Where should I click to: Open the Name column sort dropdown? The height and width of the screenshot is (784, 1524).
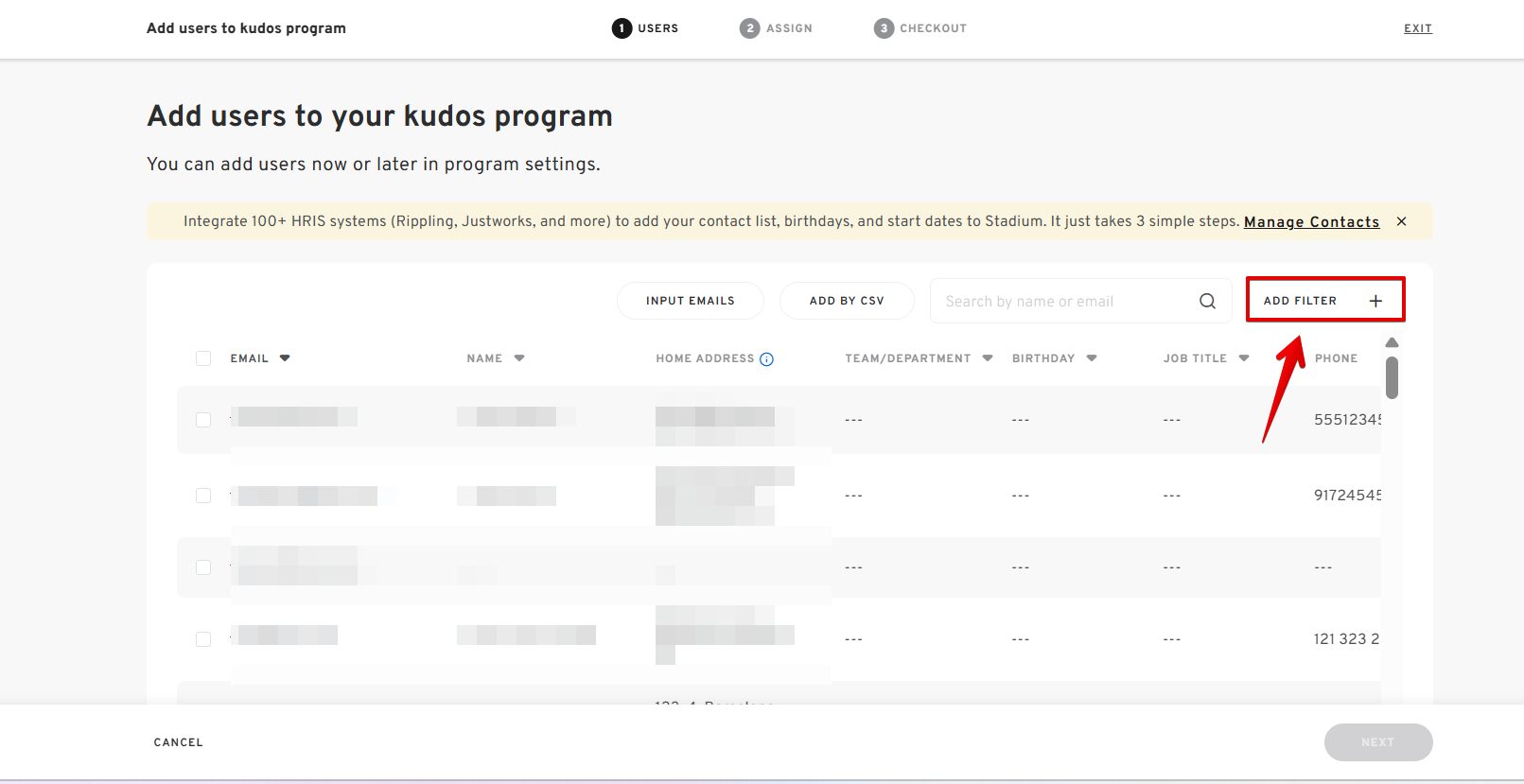[x=519, y=358]
